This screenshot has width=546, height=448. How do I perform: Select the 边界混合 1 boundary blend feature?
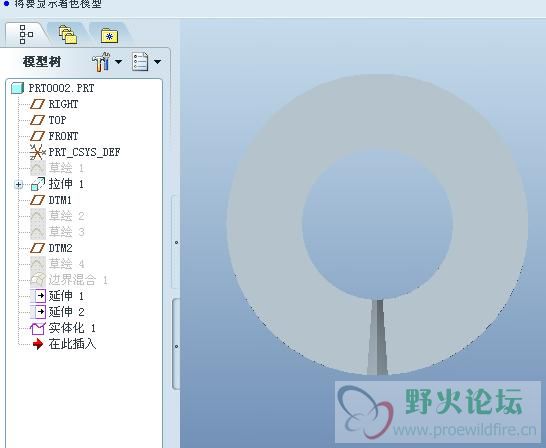click(x=69, y=280)
